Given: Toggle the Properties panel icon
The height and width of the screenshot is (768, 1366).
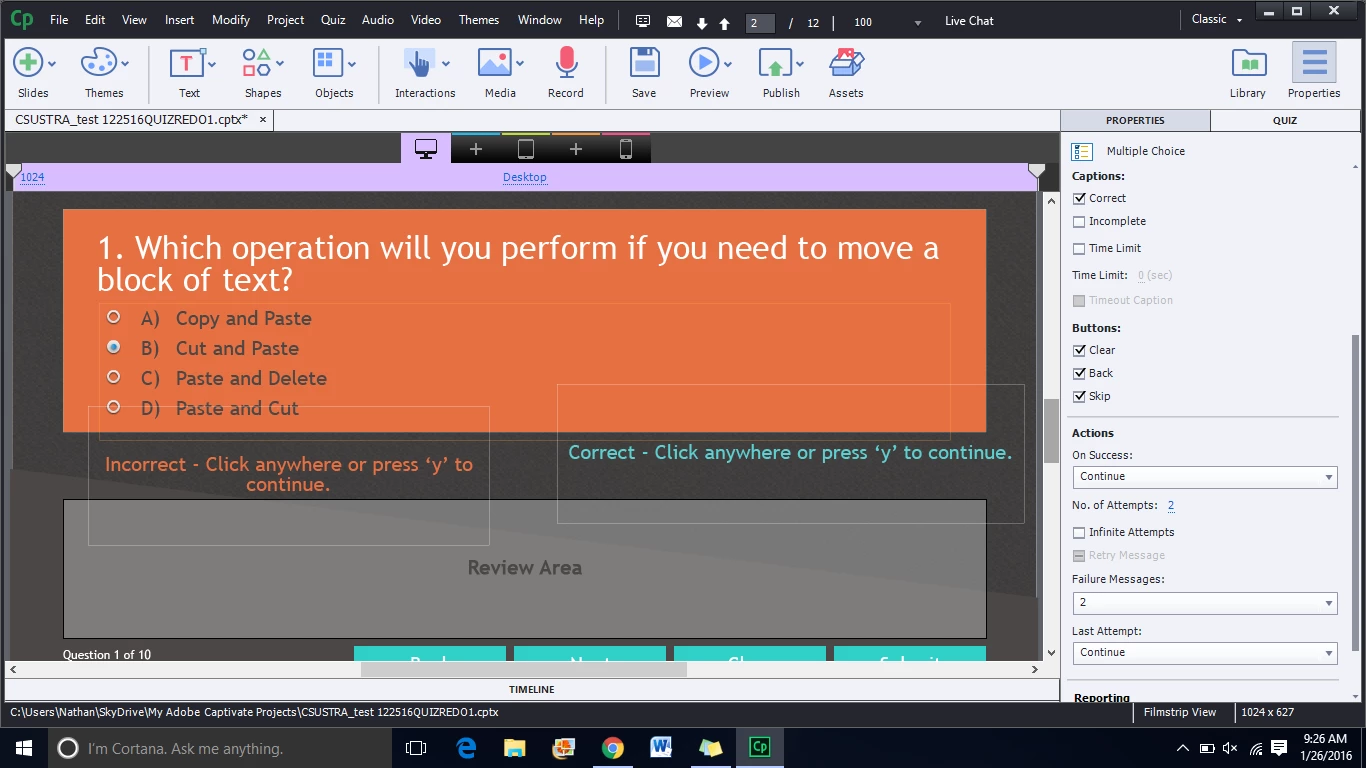Looking at the screenshot, I should tap(1314, 62).
